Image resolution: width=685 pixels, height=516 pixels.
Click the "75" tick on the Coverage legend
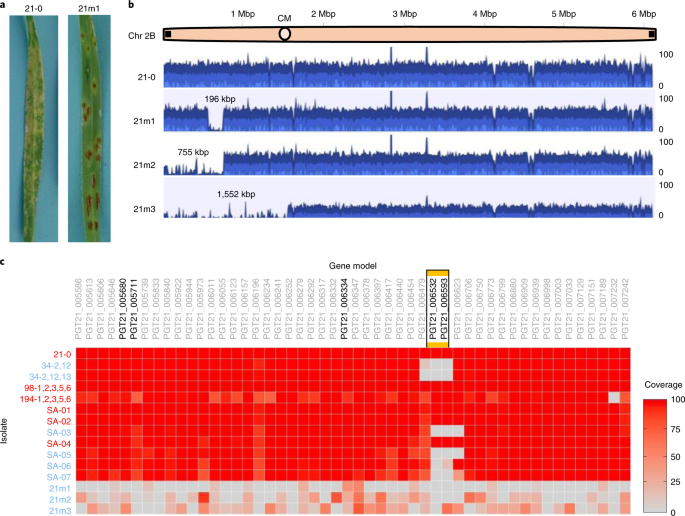[x=675, y=429]
